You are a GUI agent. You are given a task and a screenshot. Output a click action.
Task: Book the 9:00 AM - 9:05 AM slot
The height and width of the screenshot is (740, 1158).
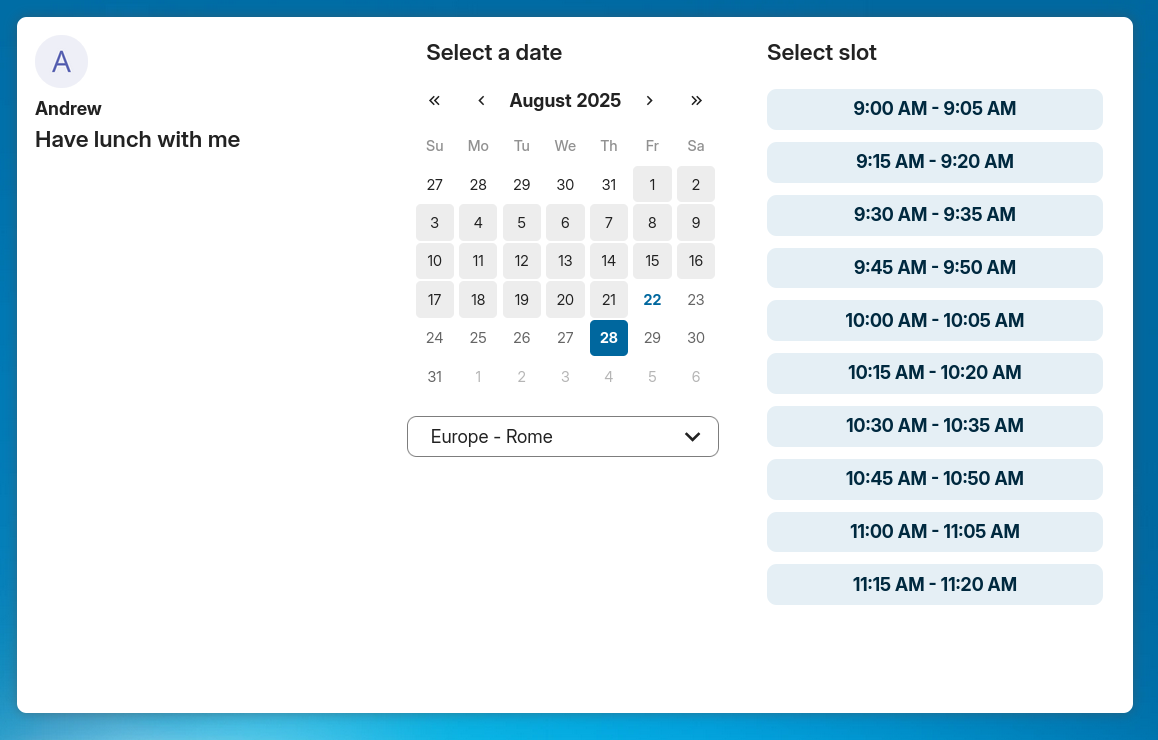pyautogui.click(x=934, y=109)
